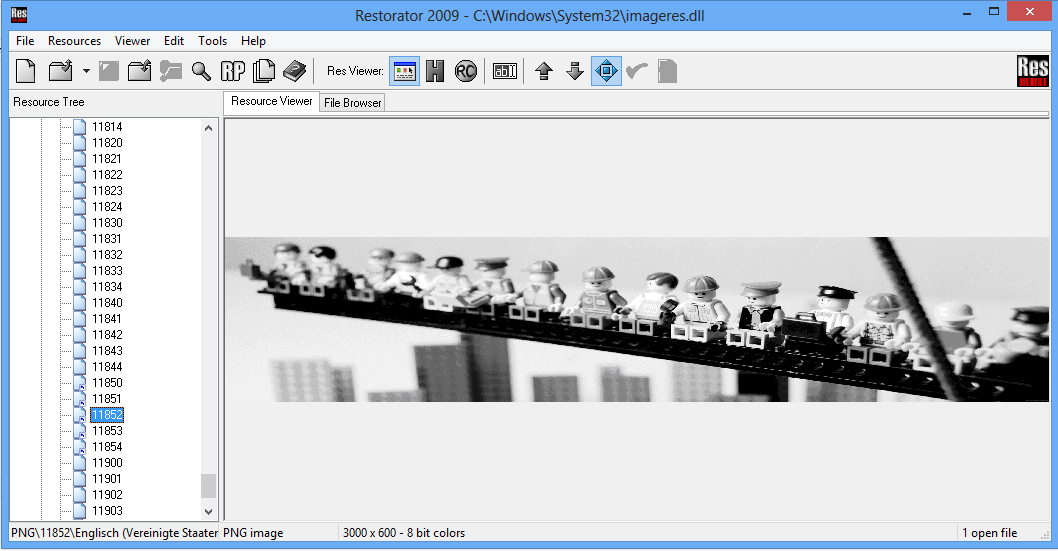This screenshot has width=1058, height=551.
Task: Open the File menu
Action: click(25, 40)
